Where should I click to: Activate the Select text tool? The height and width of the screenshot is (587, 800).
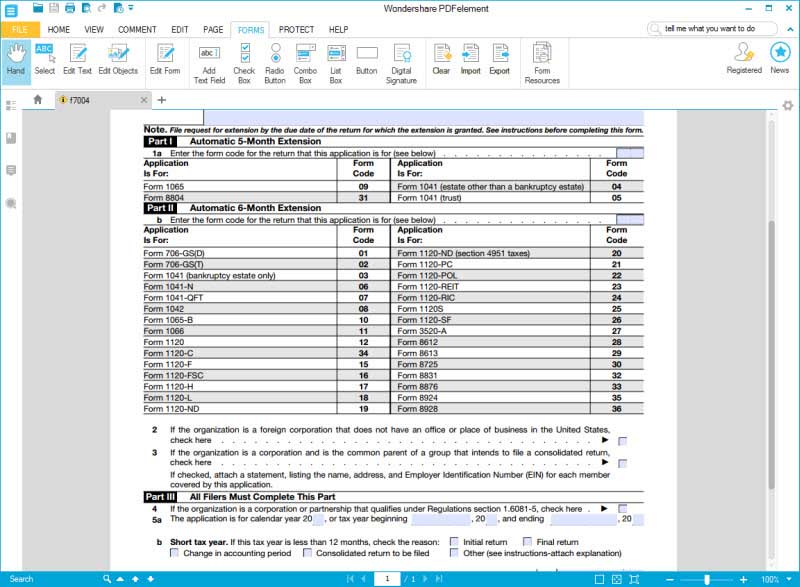45,60
